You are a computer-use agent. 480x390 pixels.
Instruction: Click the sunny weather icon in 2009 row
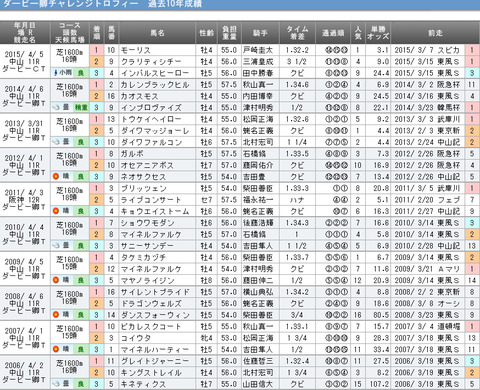56,280
